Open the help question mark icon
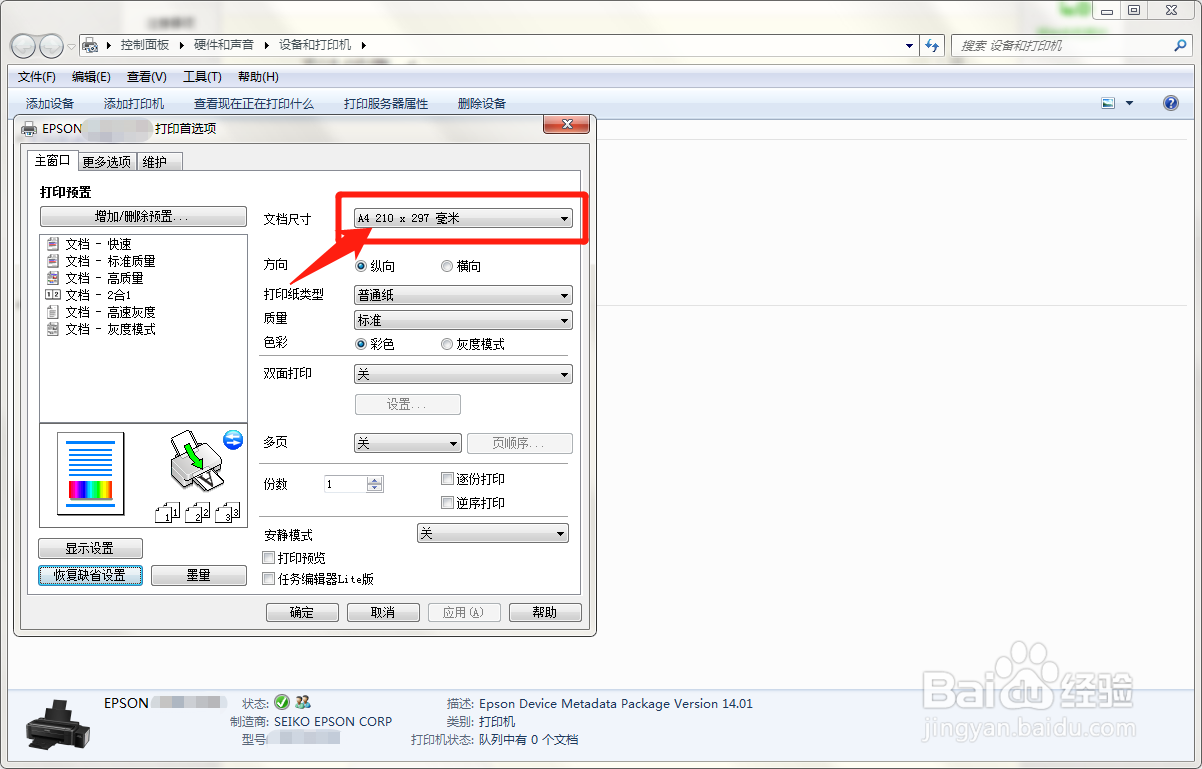The height and width of the screenshot is (769, 1202). click(1172, 103)
